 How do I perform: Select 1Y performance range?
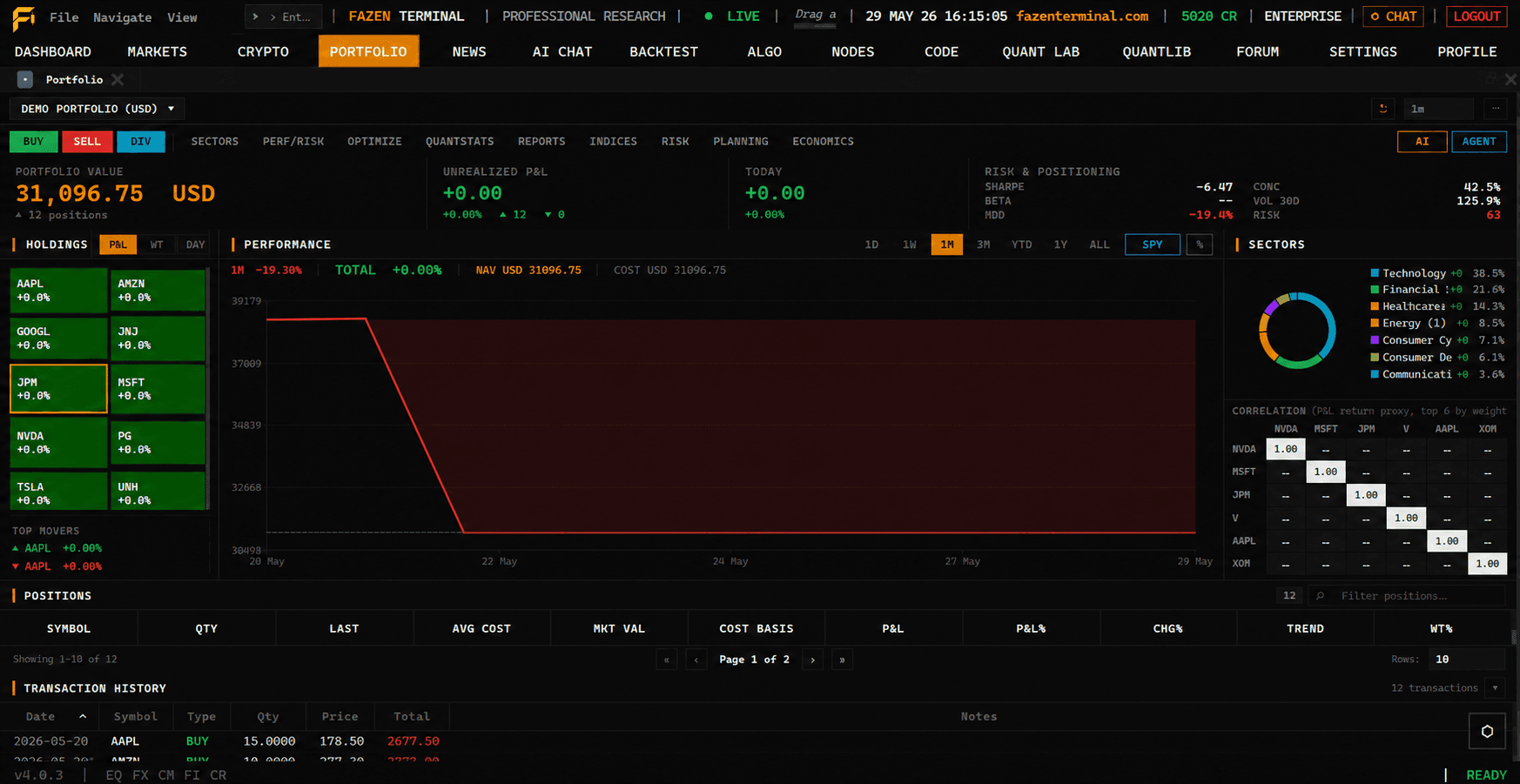click(1060, 245)
